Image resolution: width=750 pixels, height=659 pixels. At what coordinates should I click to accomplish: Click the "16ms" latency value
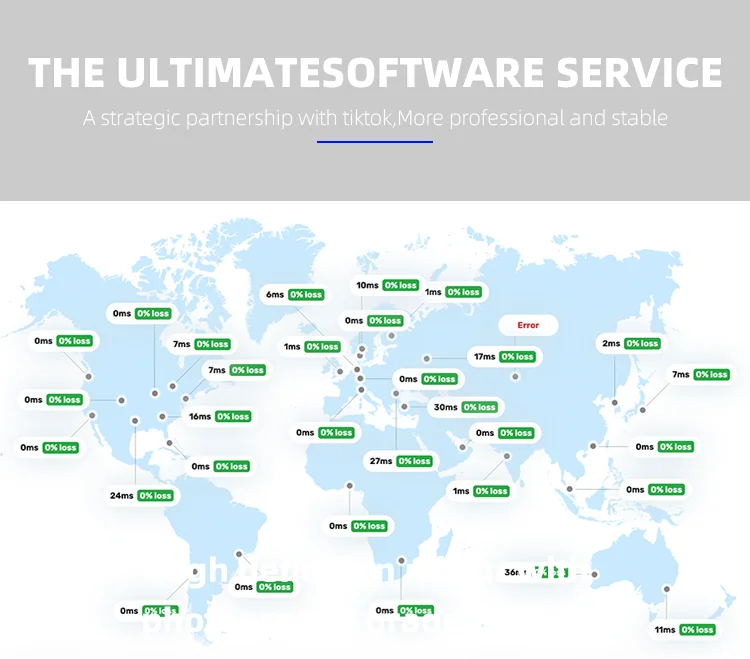(200, 417)
